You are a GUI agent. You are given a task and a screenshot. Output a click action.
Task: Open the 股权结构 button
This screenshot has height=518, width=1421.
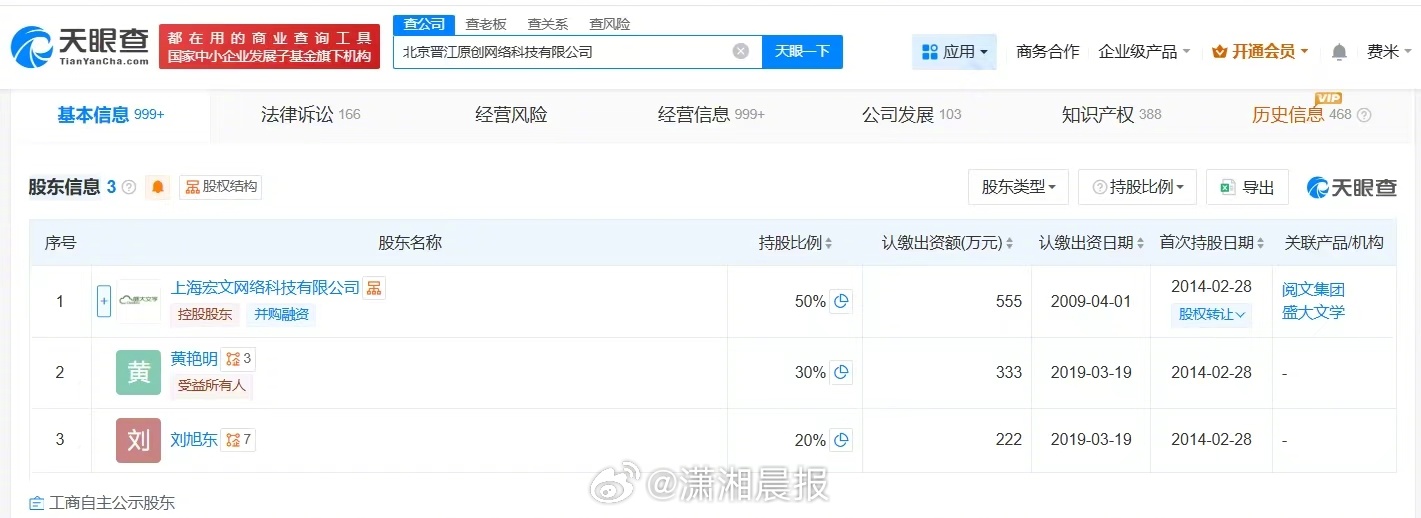(221, 187)
